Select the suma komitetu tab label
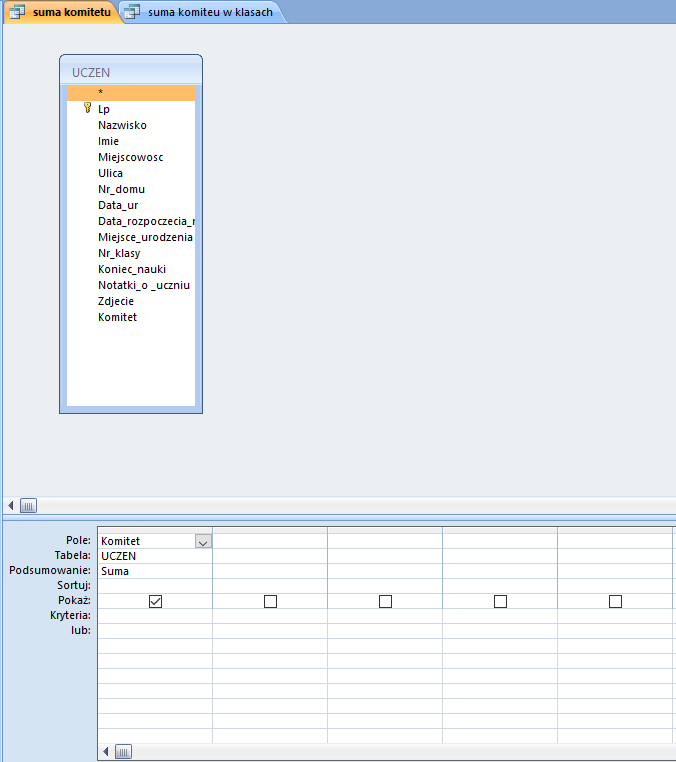Image resolution: width=676 pixels, height=762 pixels. (71, 12)
